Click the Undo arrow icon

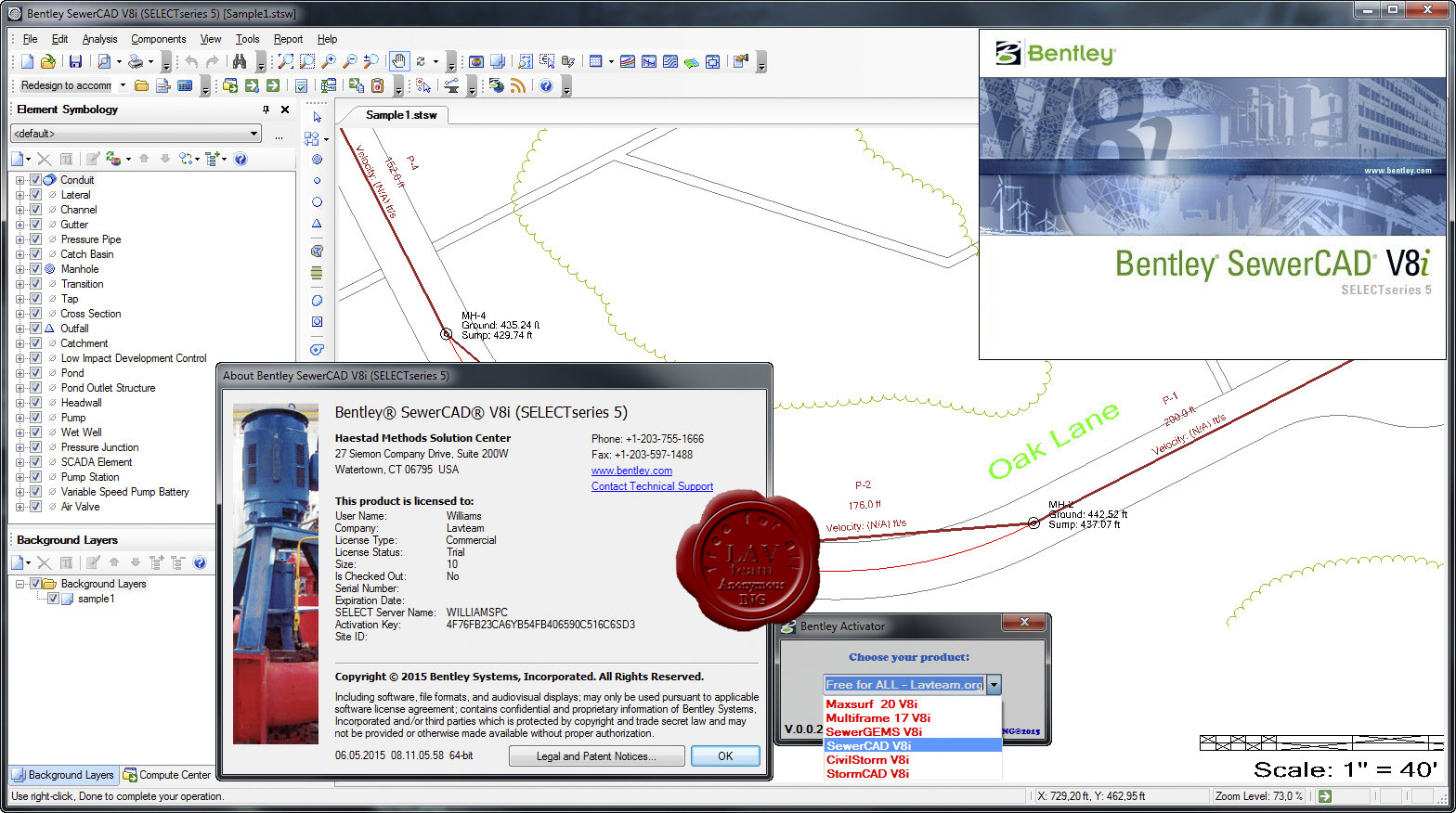tap(191, 61)
